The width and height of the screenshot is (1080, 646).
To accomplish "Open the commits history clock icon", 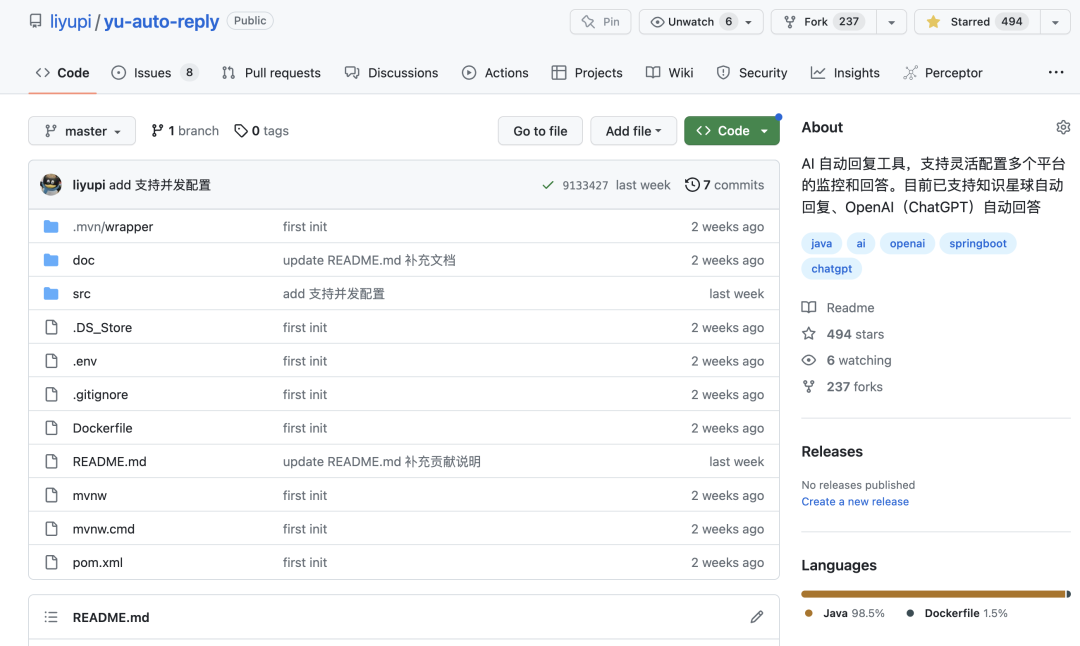I will click(x=692, y=185).
